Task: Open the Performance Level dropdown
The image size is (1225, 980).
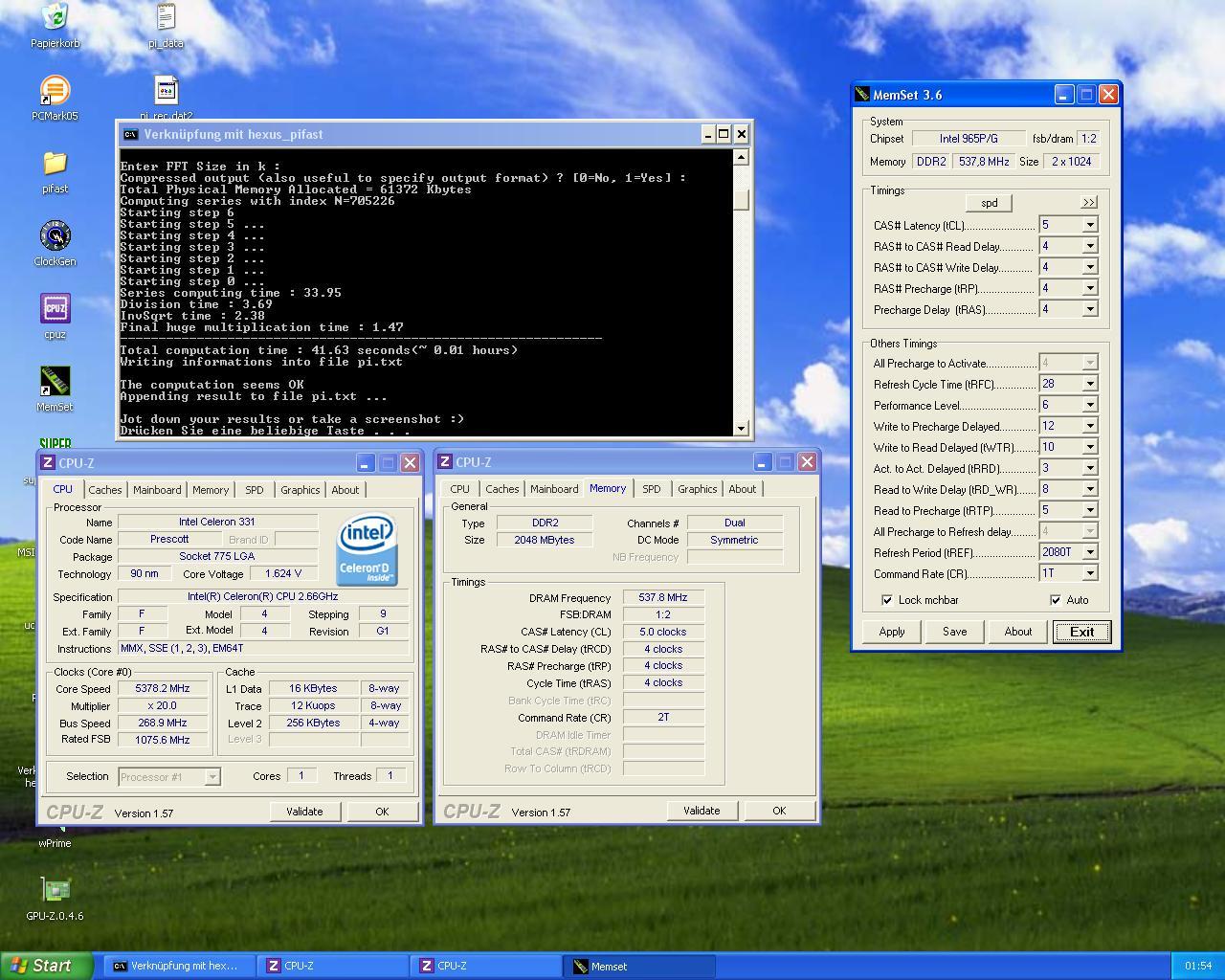Action: coord(1089,405)
